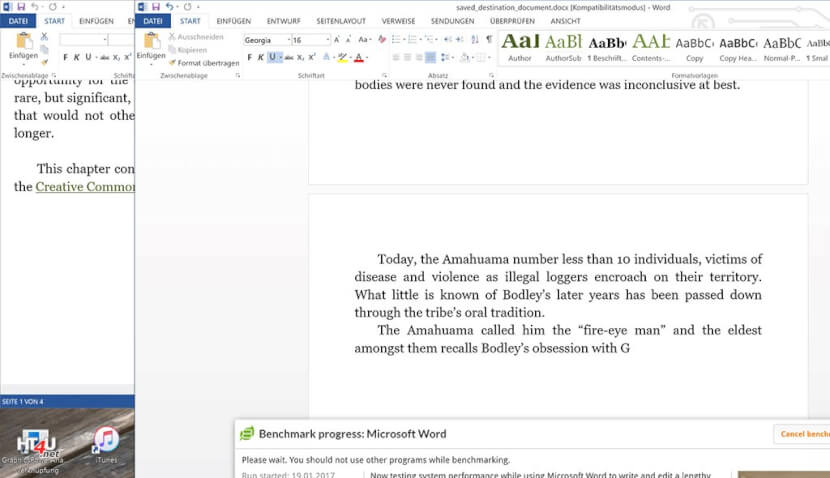Toggle italic (K) in the back Word window
Image resolution: width=830 pixels, height=478 pixels.
click(x=76, y=57)
